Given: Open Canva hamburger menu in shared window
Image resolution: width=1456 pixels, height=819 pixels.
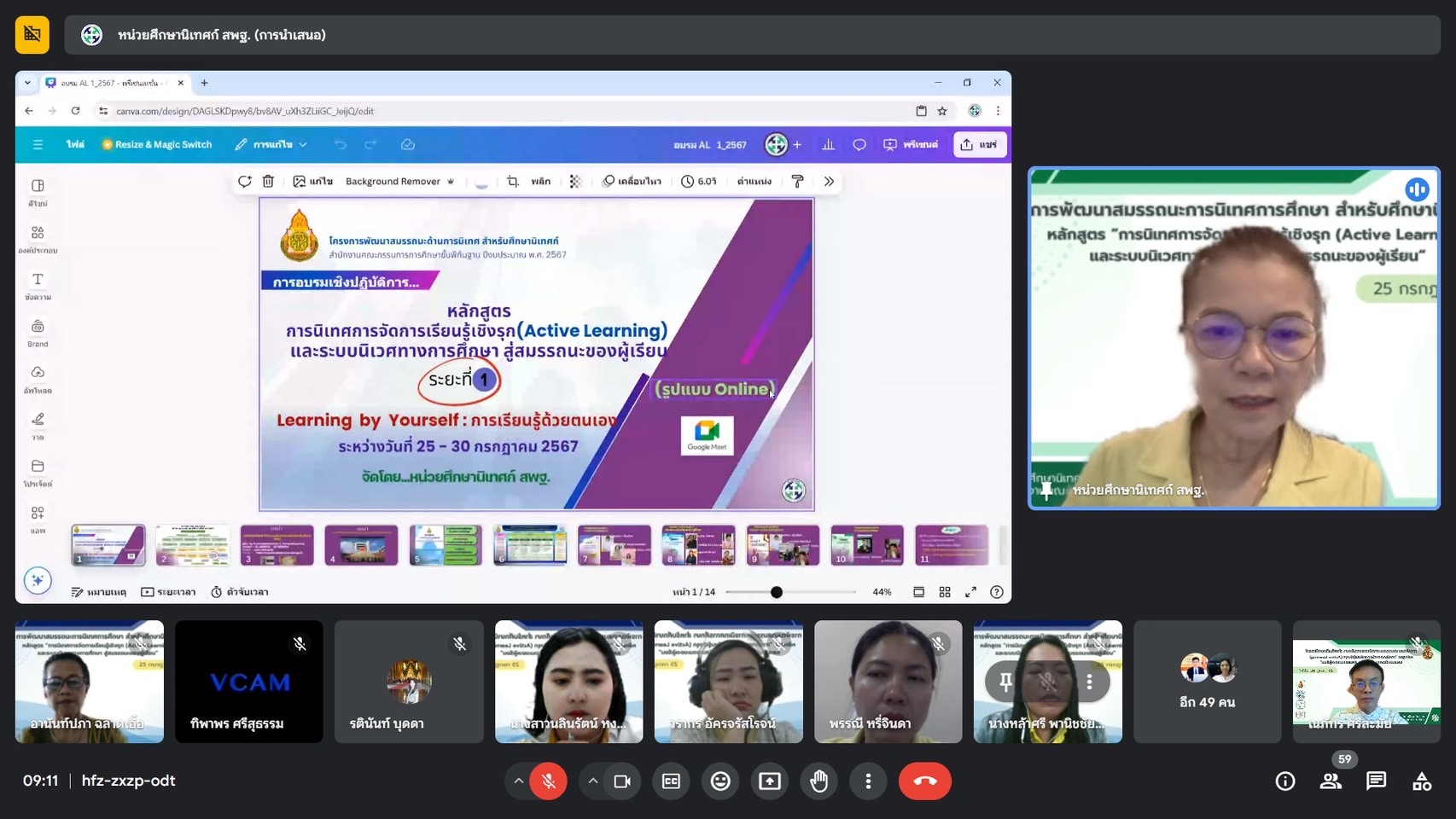Looking at the screenshot, I should point(38,145).
